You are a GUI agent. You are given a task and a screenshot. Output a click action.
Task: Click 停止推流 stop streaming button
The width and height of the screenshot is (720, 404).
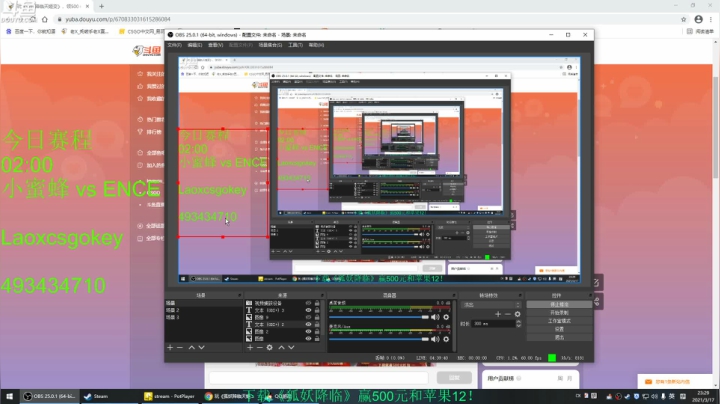tap(559, 304)
